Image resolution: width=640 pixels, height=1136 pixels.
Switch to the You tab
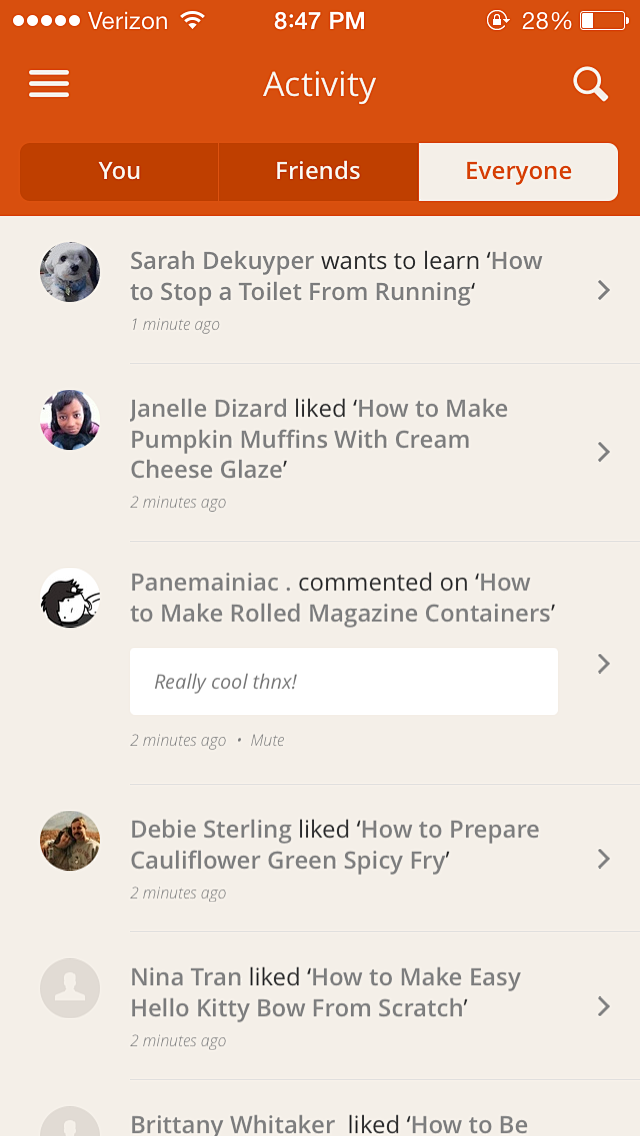(119, 171)
